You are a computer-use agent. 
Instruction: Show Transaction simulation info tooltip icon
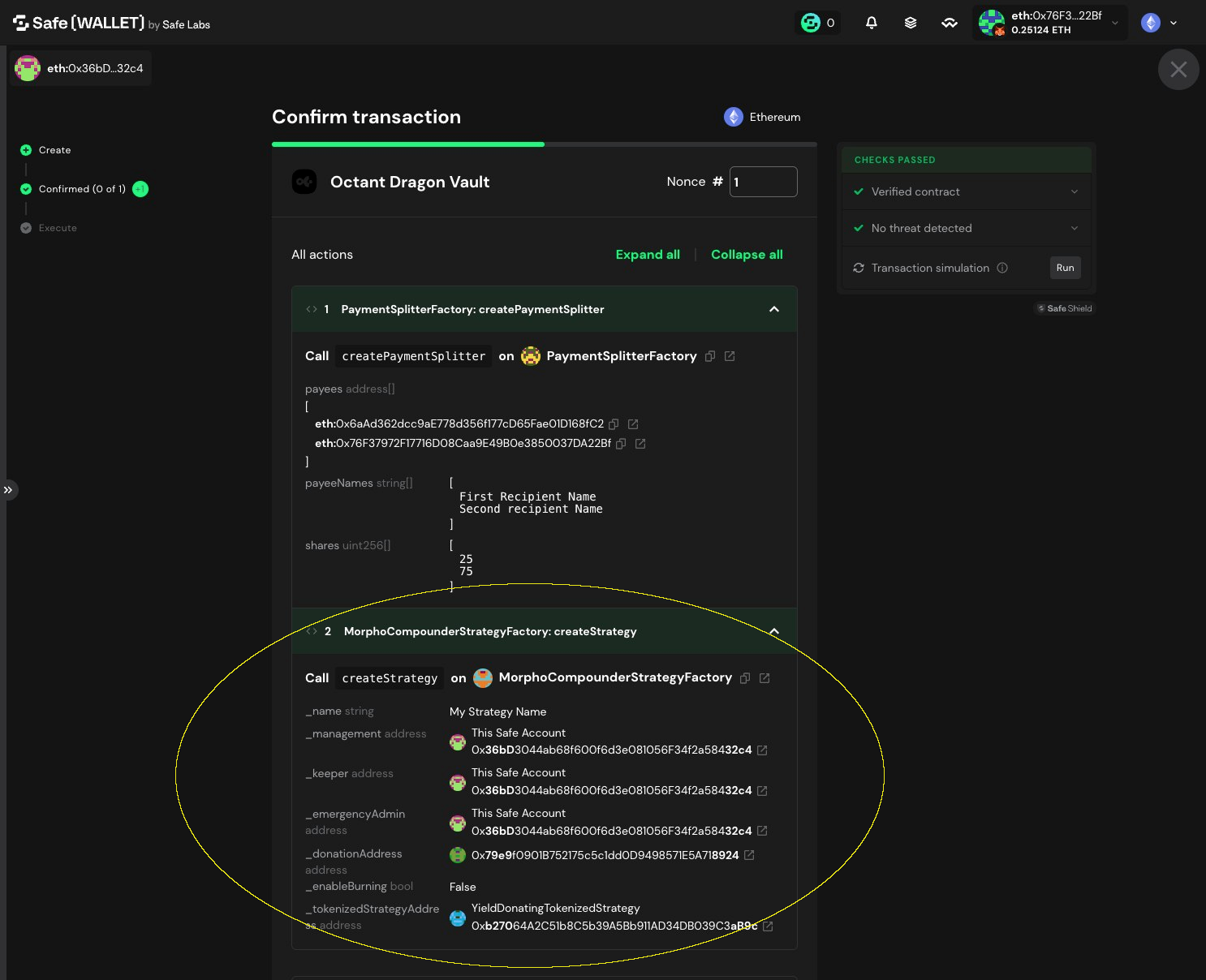point(1002,268)
